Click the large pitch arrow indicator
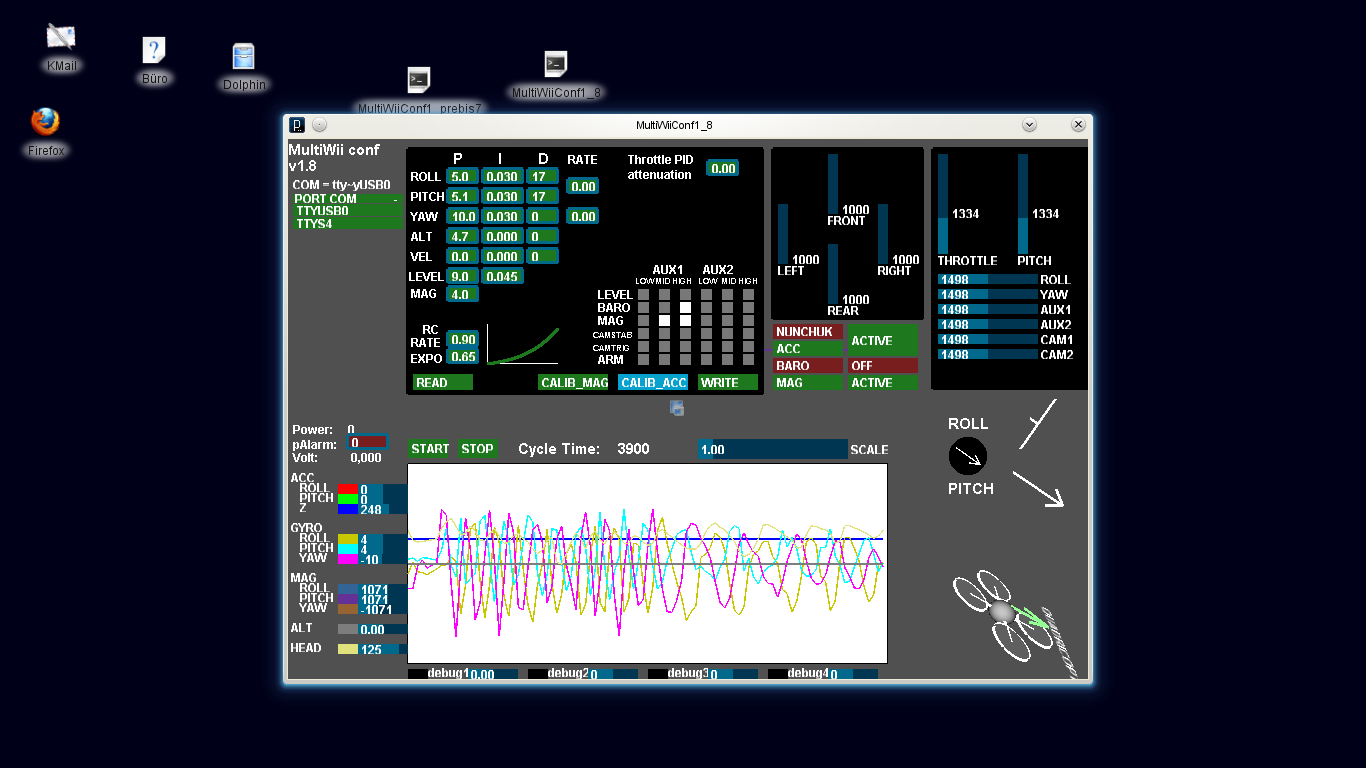The width and height of the screenshot is (1366, 768). pyautogui.click(x=1038, y=489)
